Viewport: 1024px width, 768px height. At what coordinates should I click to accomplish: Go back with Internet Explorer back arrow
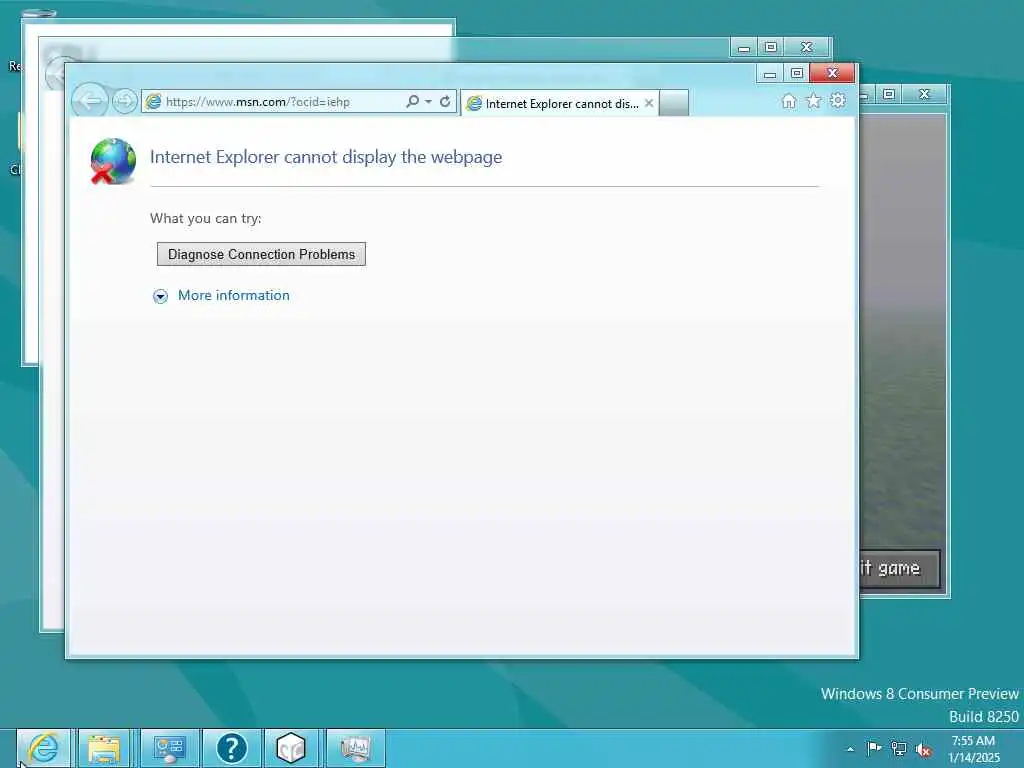coord(89,101)
